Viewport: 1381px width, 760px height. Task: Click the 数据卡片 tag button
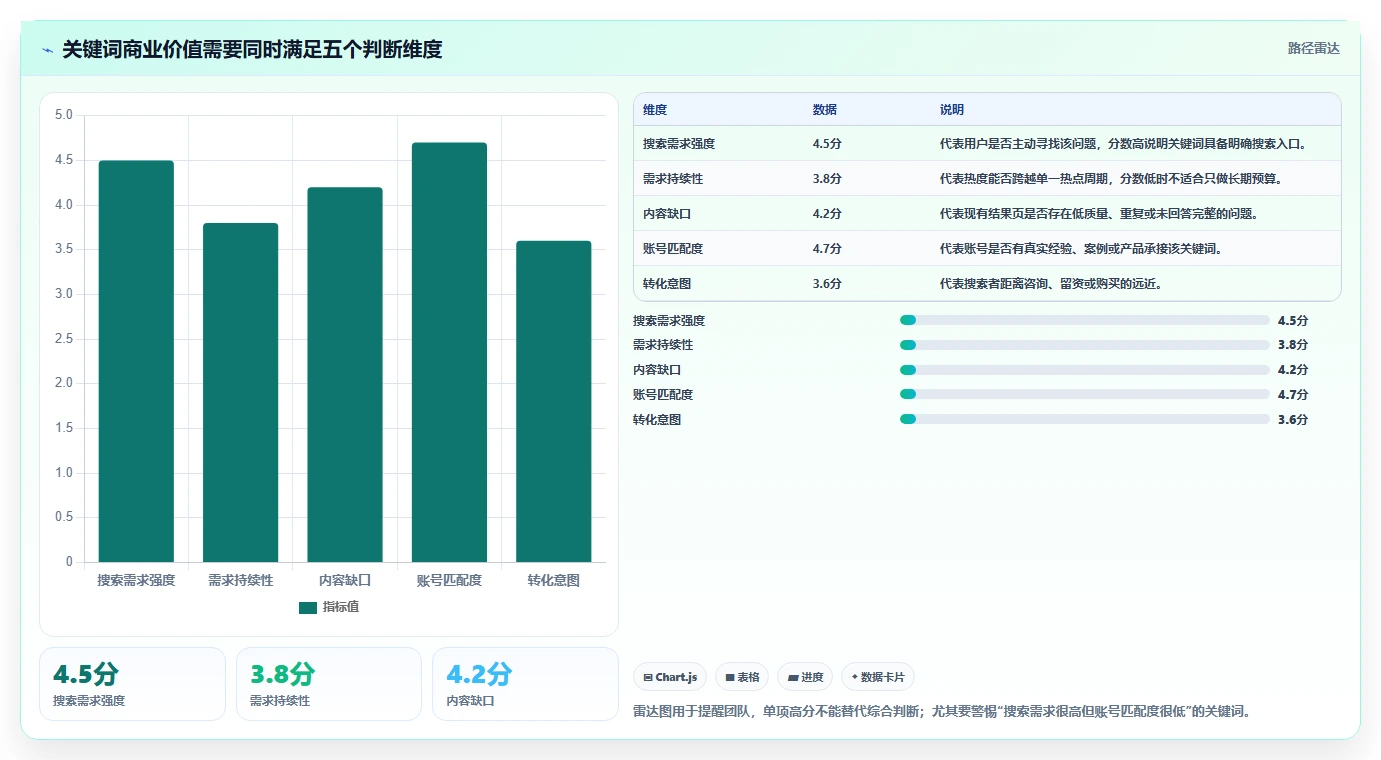[x=878, y=677]
